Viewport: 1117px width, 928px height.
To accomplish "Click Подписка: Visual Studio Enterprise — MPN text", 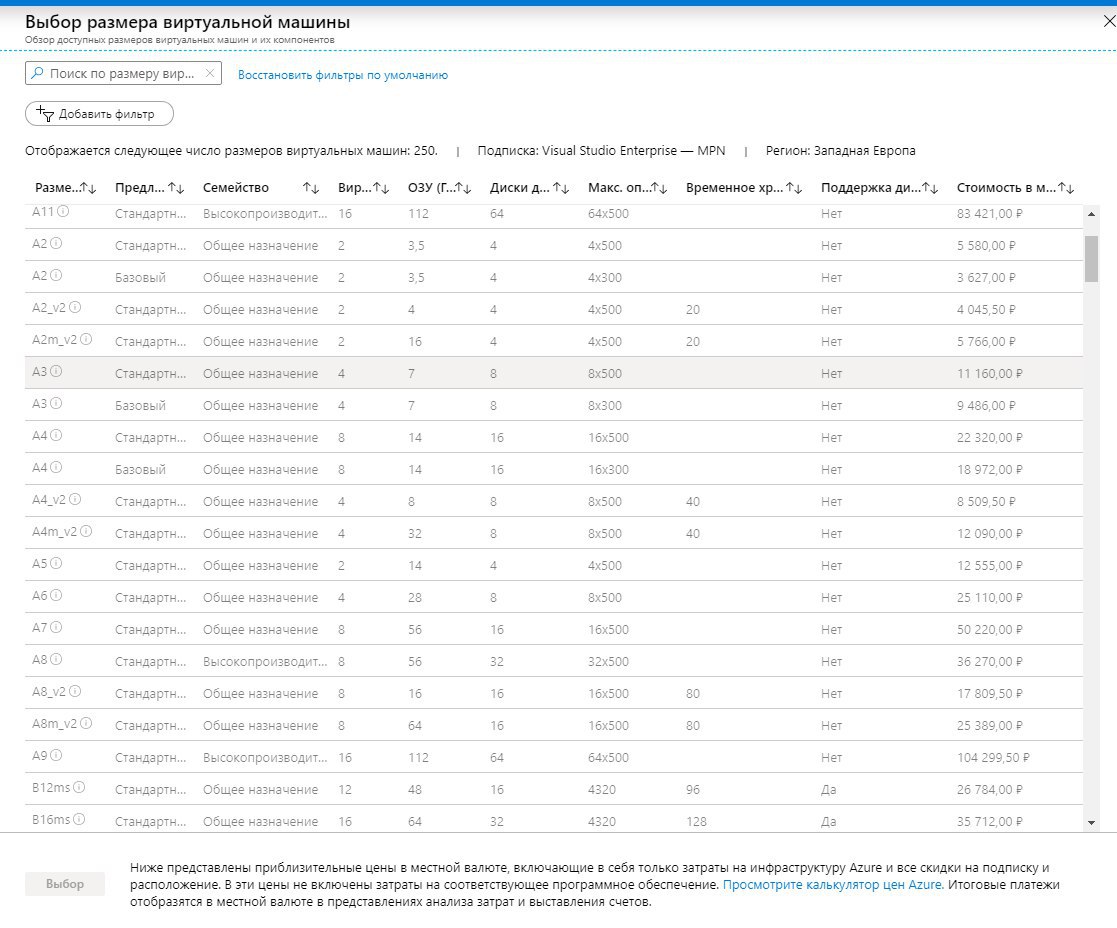I will coord(601,150).
